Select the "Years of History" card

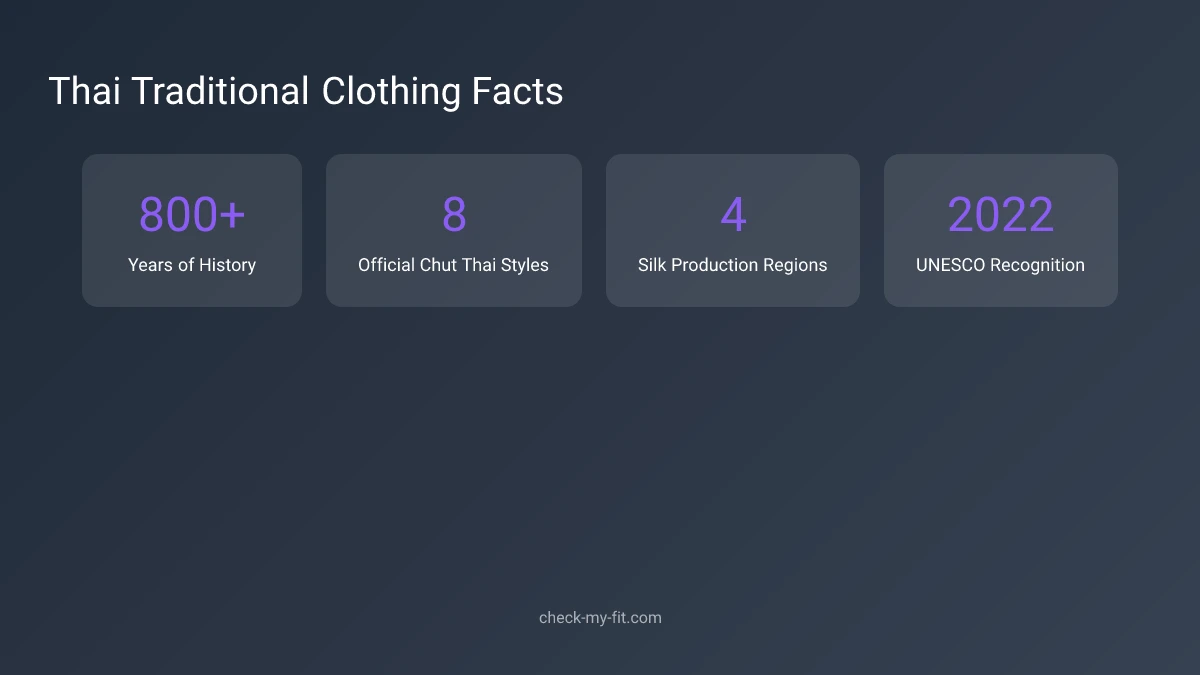192,230
